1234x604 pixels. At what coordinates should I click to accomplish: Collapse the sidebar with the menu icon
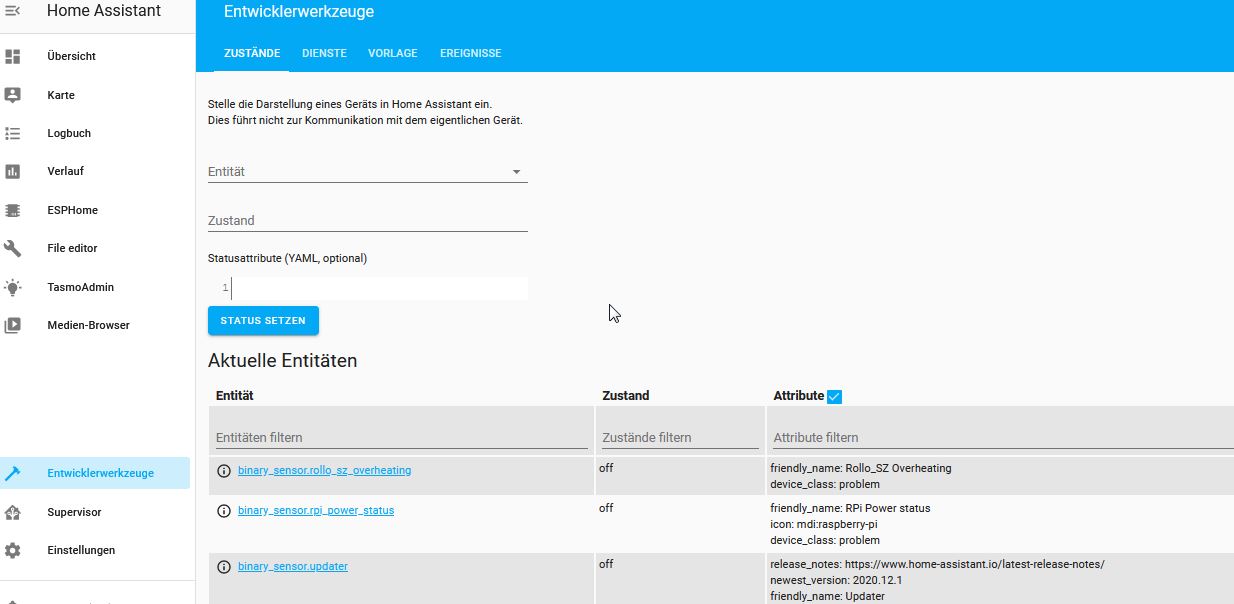pos(13,11)
